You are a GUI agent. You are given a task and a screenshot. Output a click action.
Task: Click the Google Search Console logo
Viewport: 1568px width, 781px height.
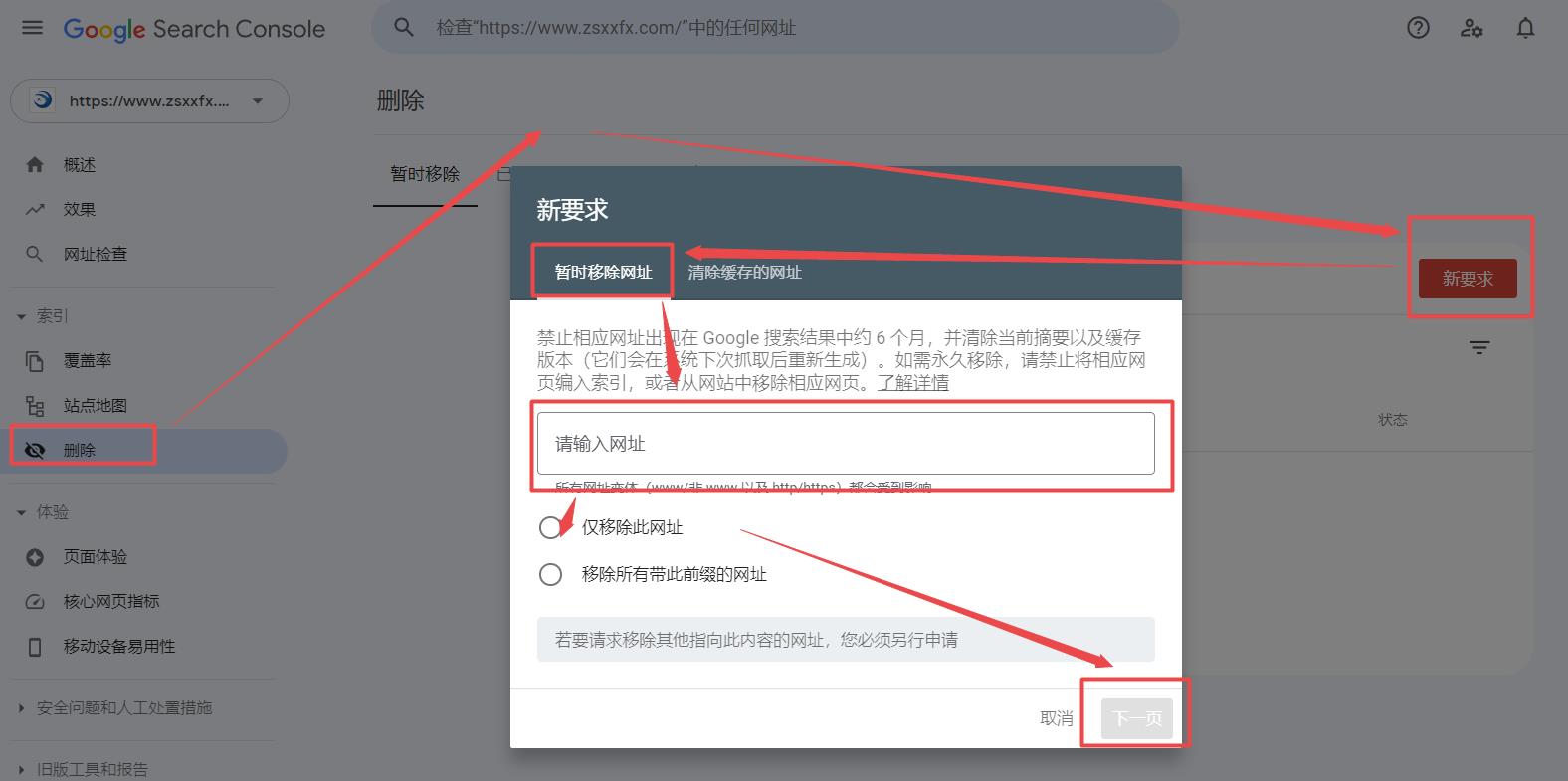tap(194, 29)
